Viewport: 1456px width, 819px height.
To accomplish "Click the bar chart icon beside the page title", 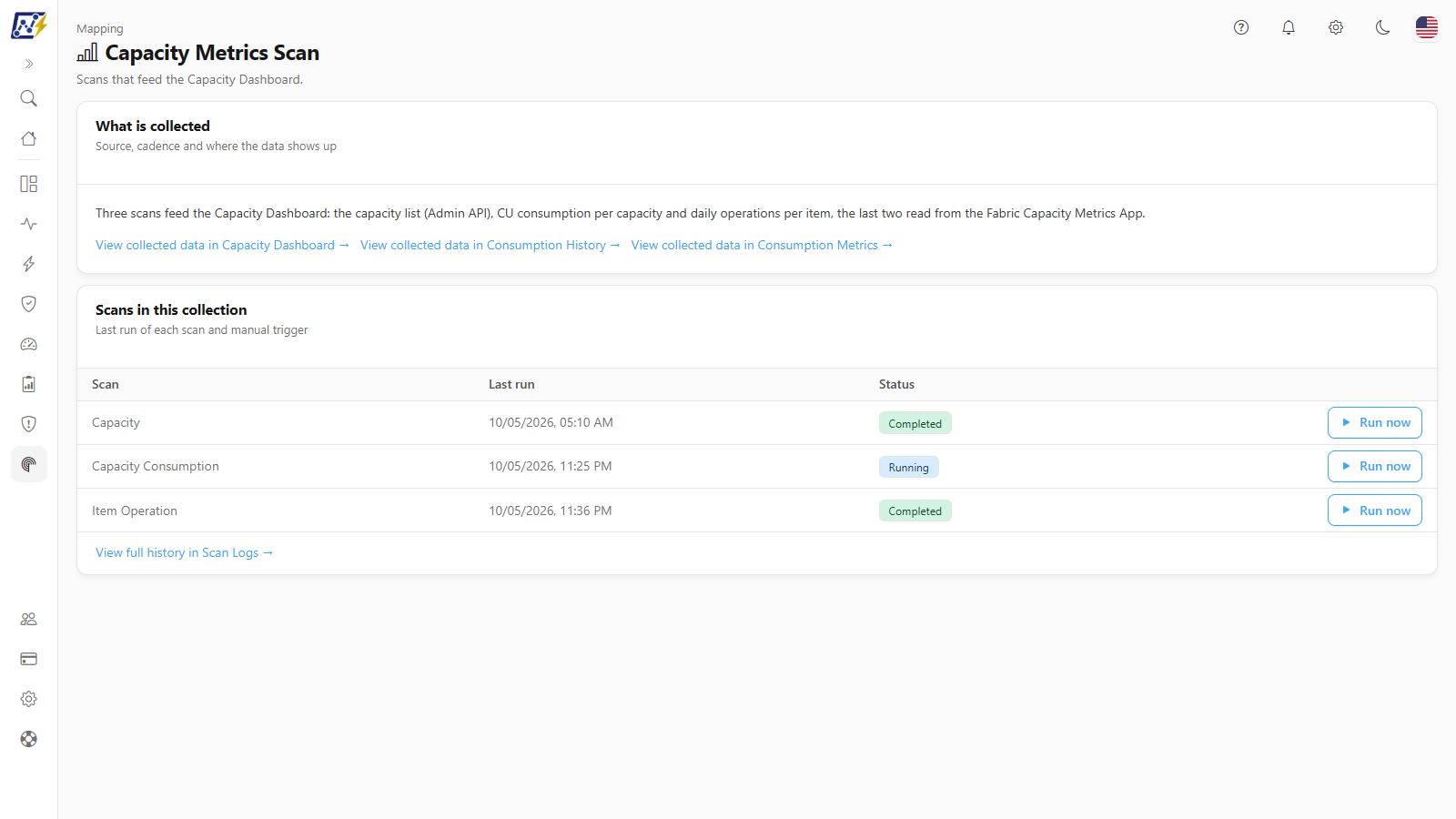I will click(87, 53).
